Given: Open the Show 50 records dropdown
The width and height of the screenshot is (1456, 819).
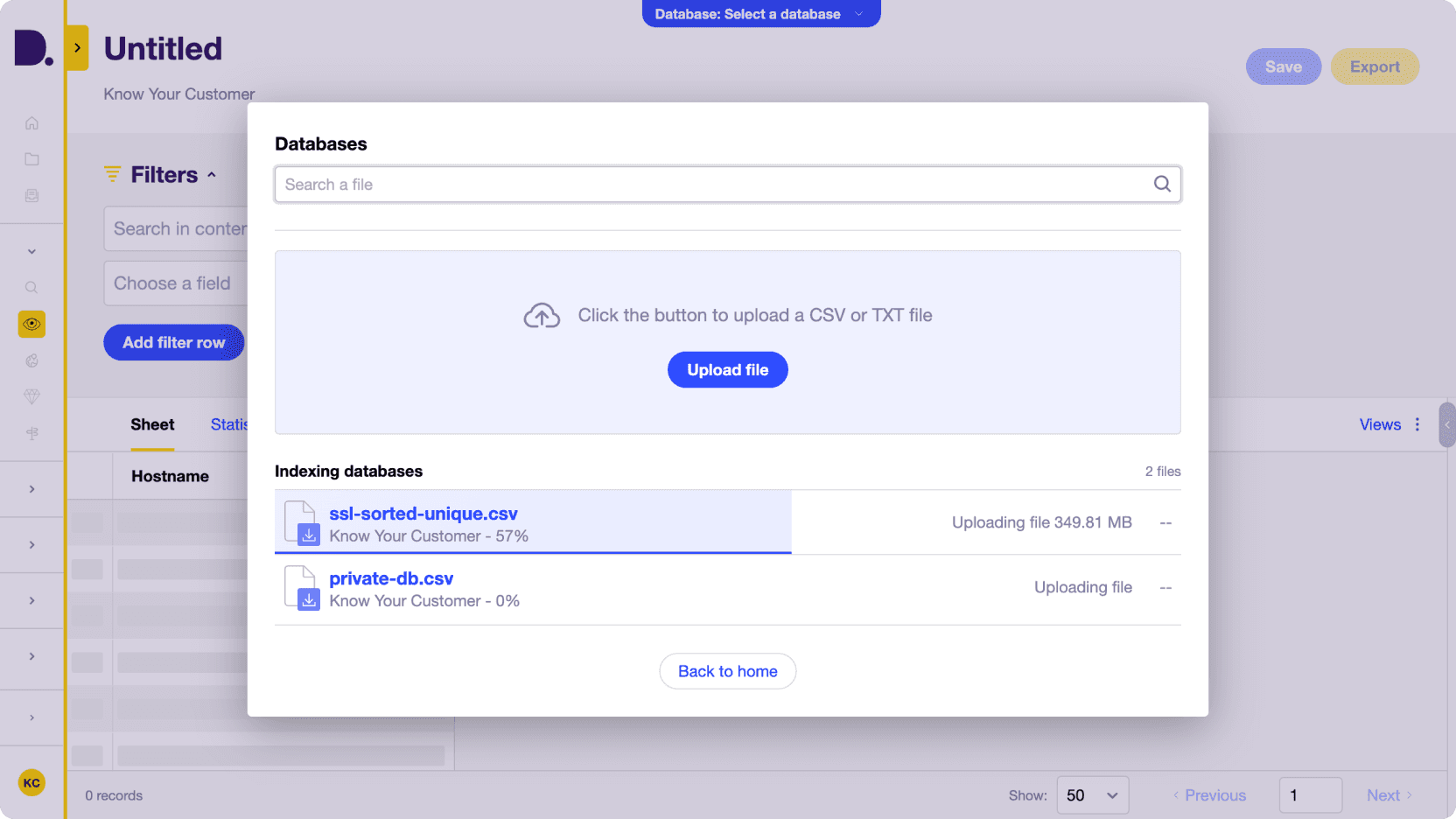Looking at the screenshot, I should pyautogui.click(x=1092, y=794).
